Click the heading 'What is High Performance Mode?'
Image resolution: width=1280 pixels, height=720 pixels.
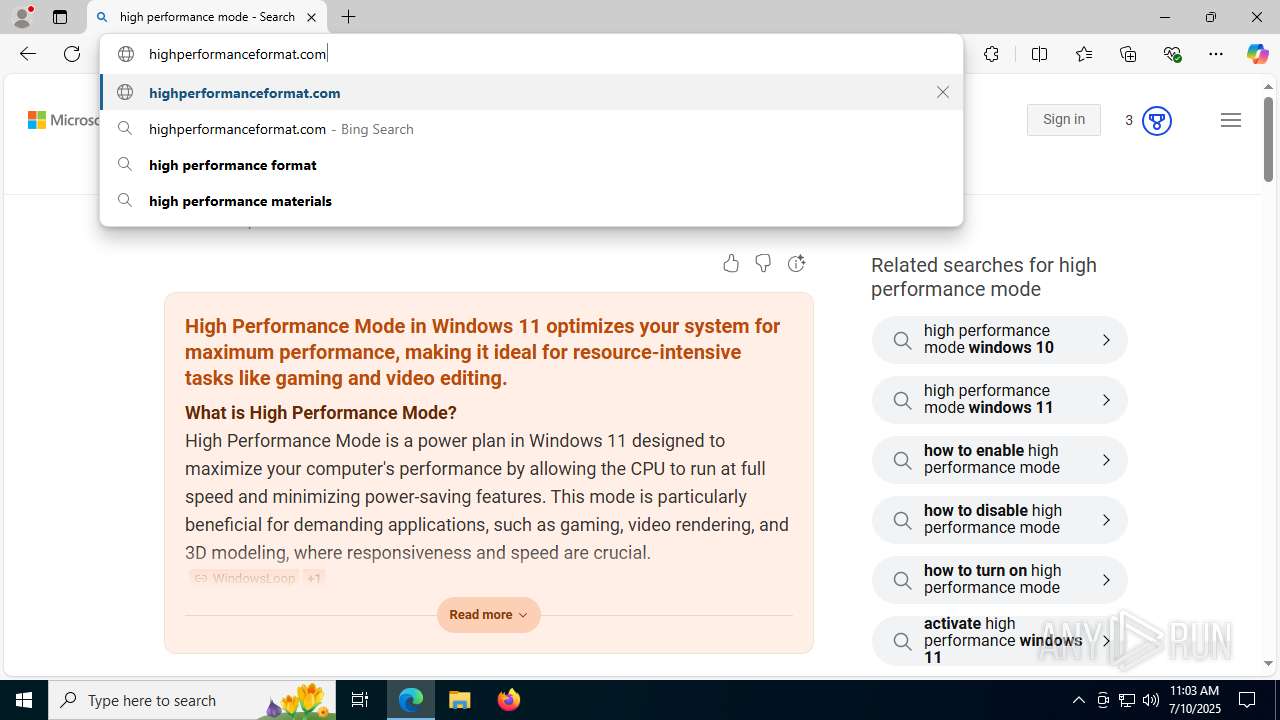321,413
